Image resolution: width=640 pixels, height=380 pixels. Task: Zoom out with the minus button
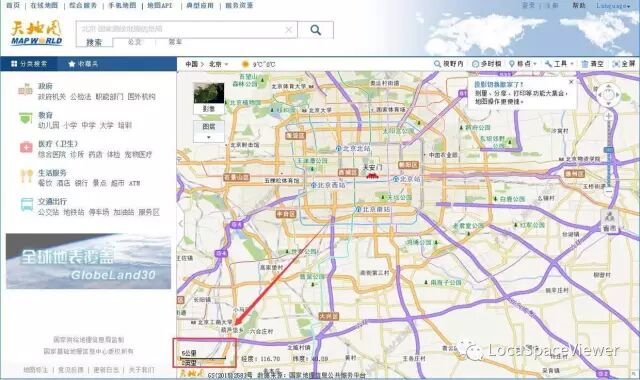(608, 191)
